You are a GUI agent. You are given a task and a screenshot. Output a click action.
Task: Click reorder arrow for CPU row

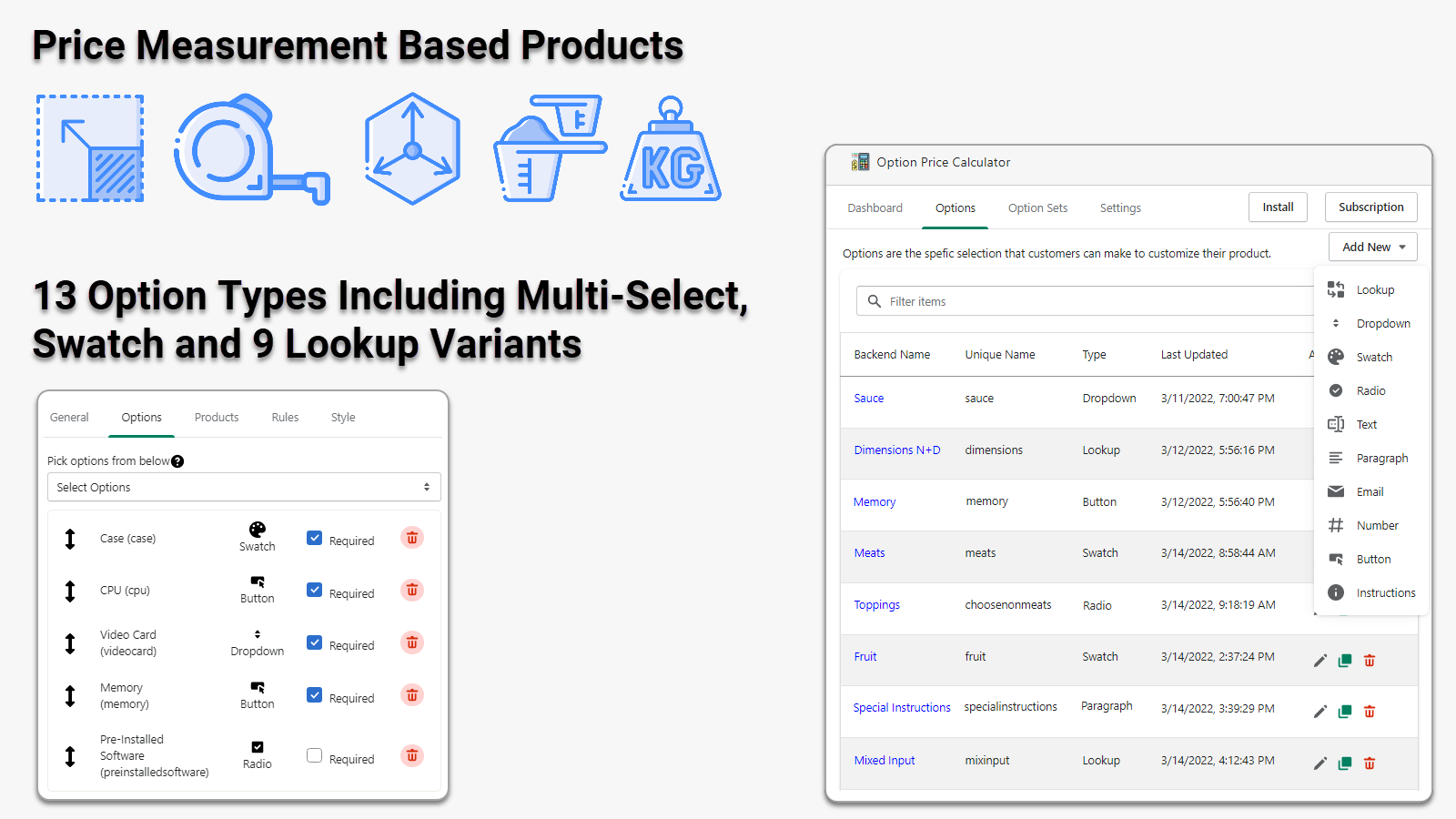tap(70, 591)
